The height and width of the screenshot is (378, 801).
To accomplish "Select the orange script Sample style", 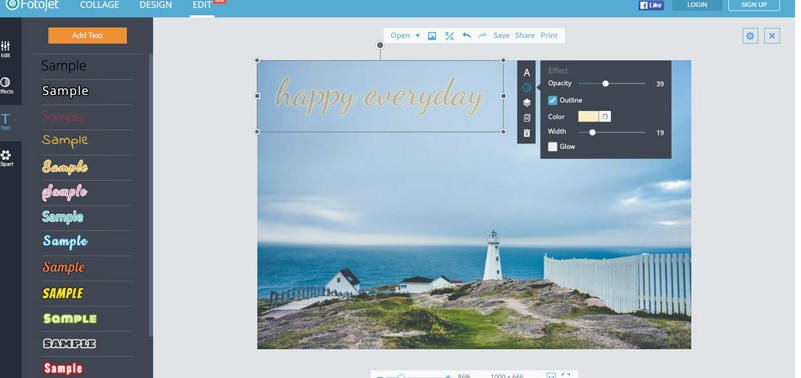I will [65, 167].
